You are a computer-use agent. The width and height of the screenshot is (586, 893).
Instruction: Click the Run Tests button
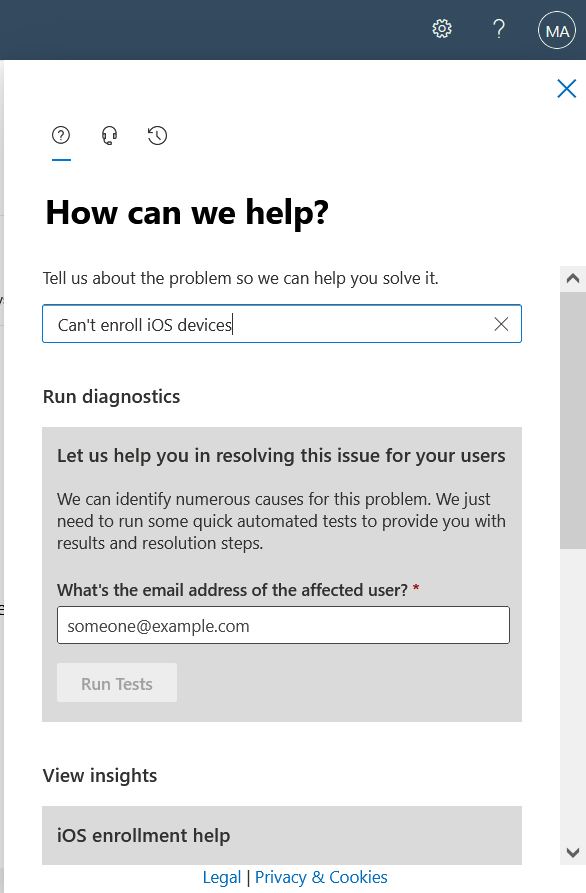pos(117,683)
